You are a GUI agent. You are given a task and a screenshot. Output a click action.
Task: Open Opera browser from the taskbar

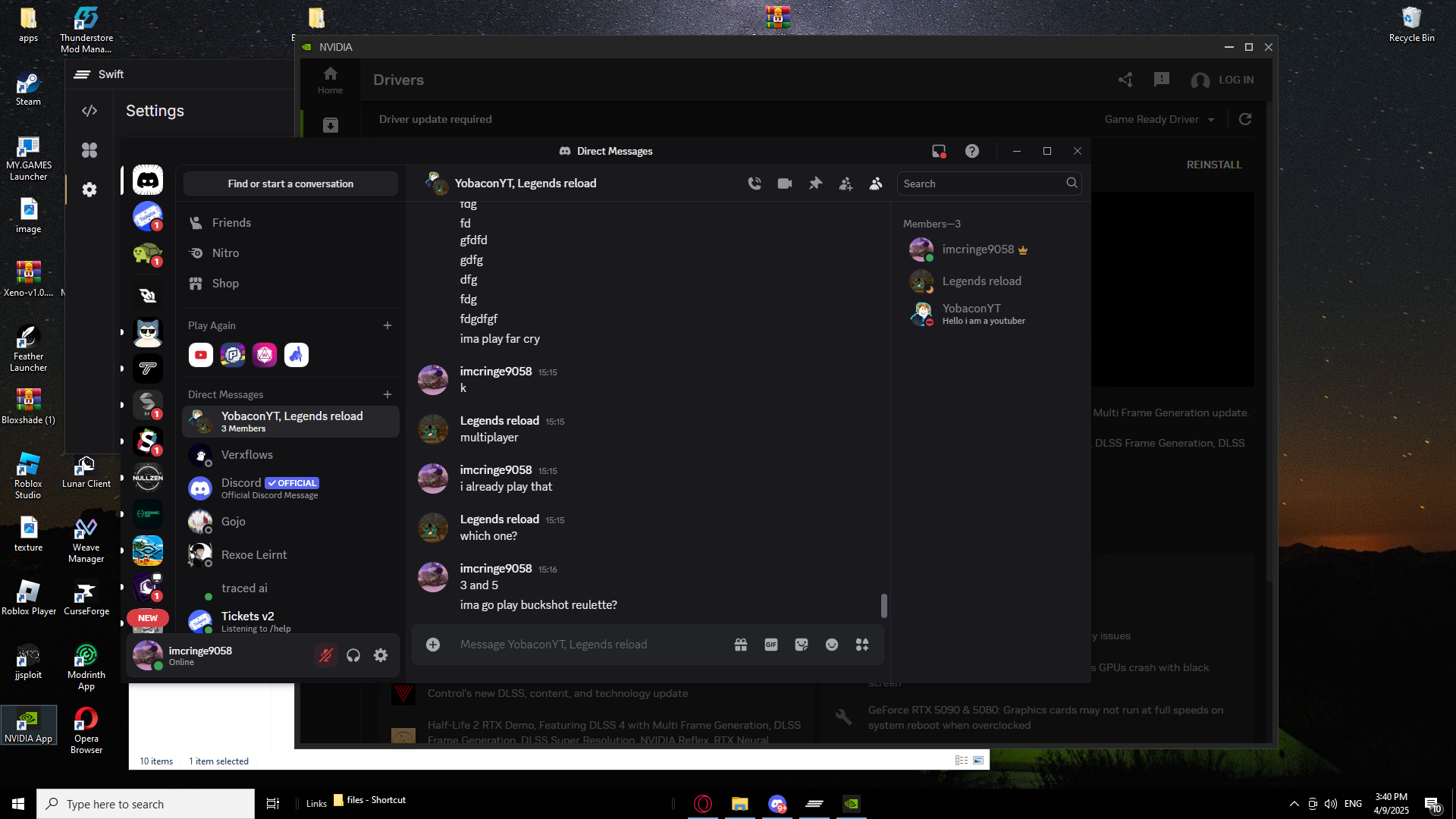[703, 804]
